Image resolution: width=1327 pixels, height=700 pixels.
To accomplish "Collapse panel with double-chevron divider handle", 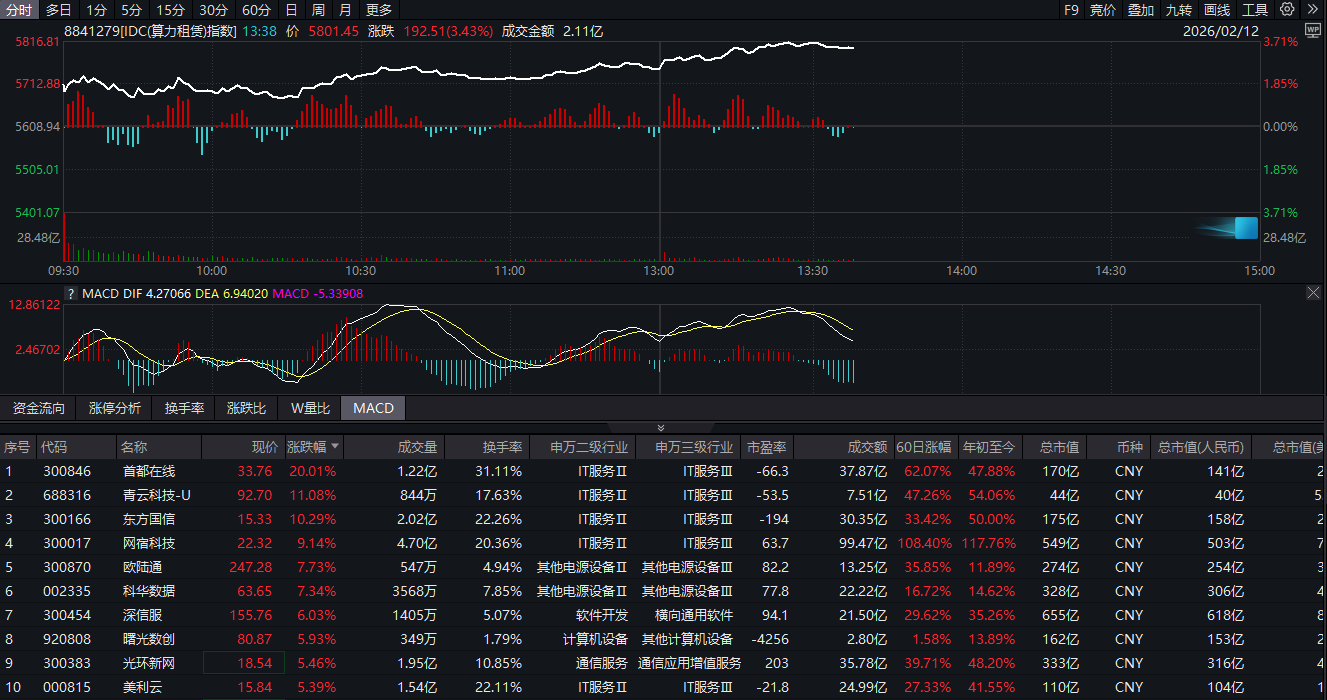I will click(x=660, y=427).
